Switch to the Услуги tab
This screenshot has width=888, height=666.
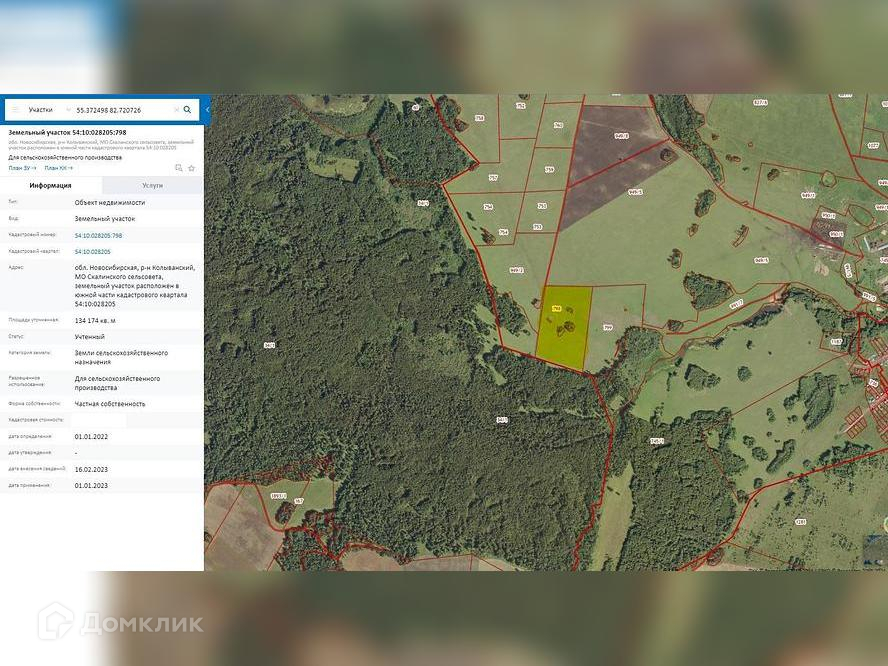click(x=152, y=185)
